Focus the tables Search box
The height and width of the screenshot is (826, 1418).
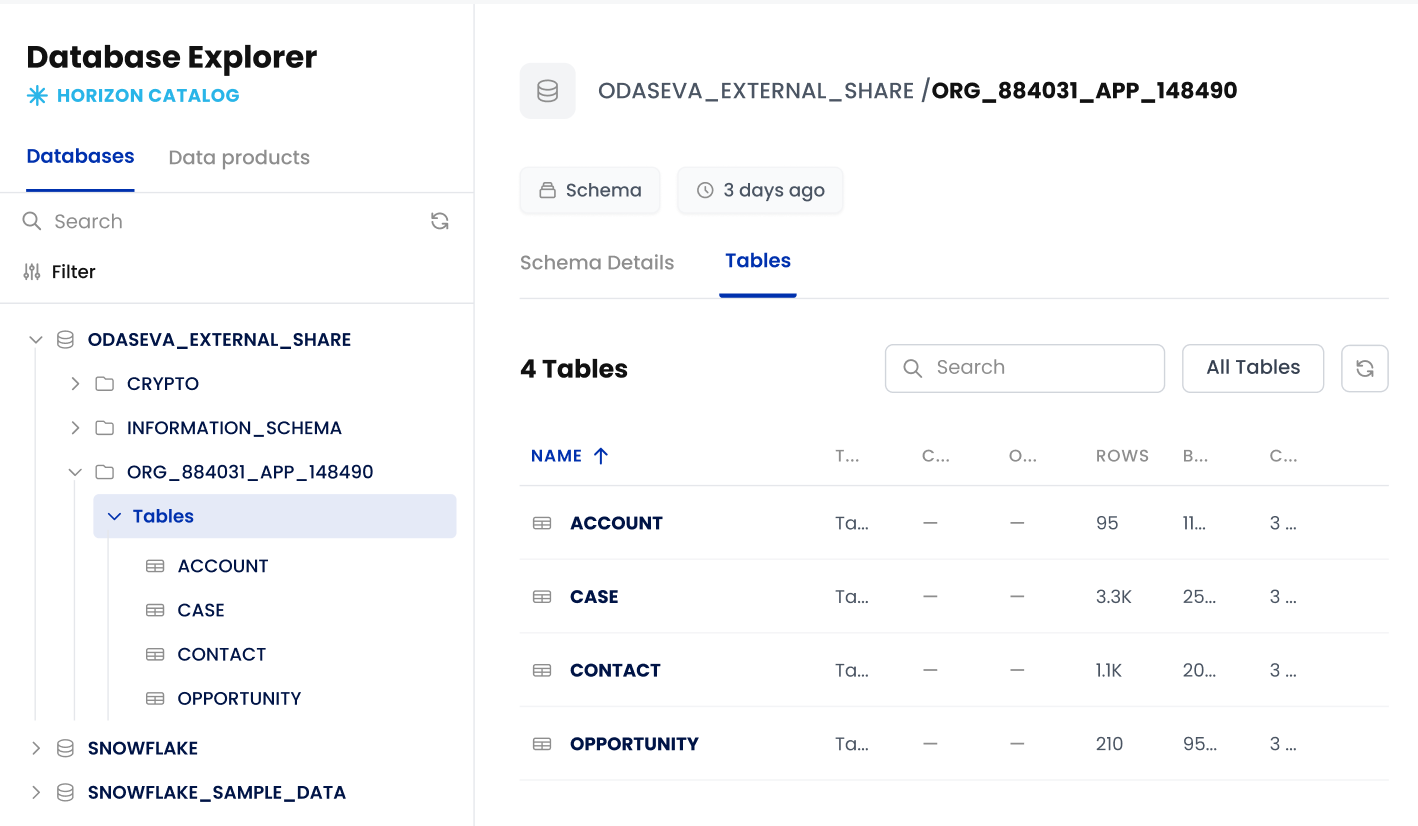pos(1025,368)
